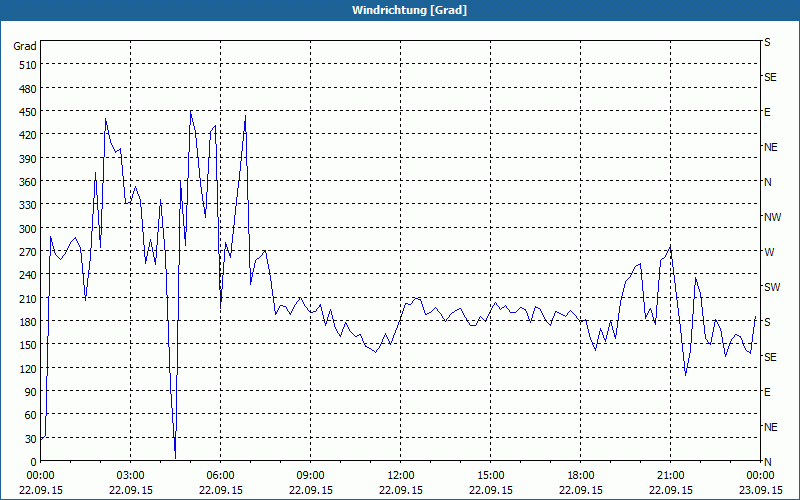This screenshot has width=800, height=500.
Task: Click the 21:00 time axis label
Action: (670, 476)
